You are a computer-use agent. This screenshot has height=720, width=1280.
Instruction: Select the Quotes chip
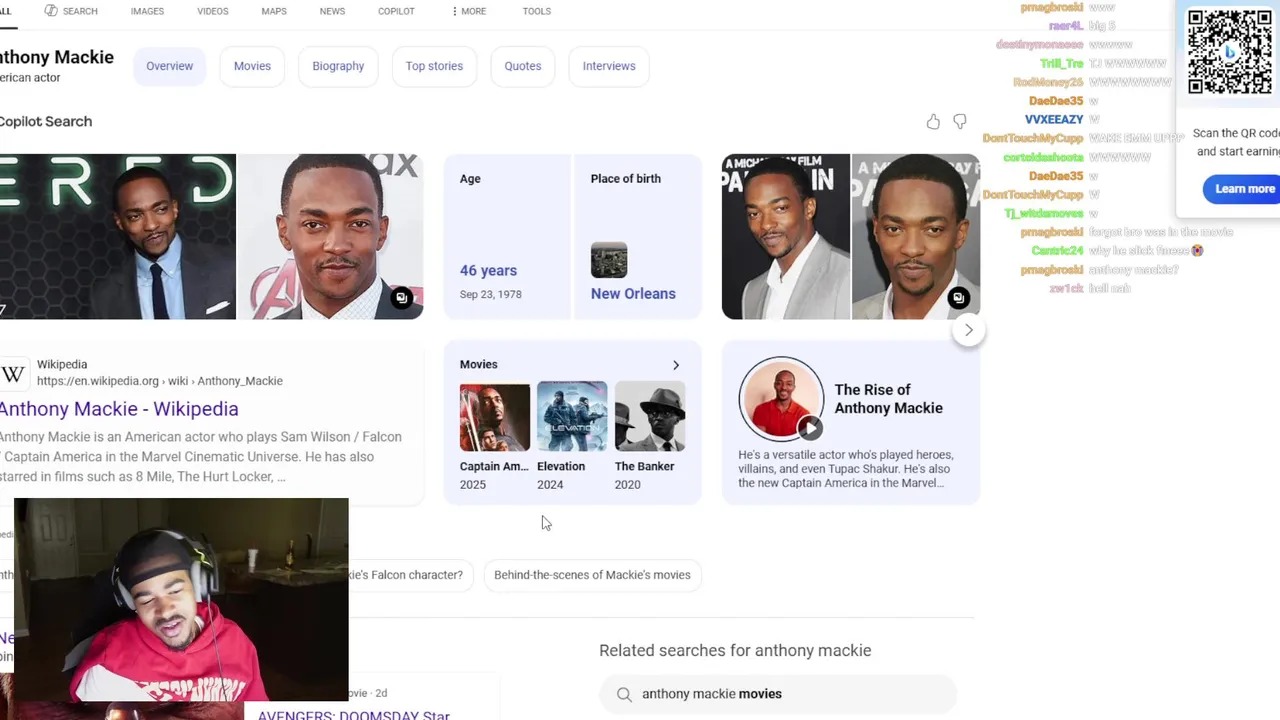522,66
